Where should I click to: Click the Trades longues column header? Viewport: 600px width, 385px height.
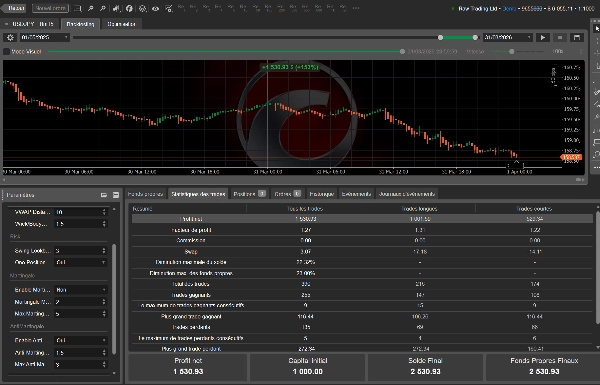[x=419, y=209]
